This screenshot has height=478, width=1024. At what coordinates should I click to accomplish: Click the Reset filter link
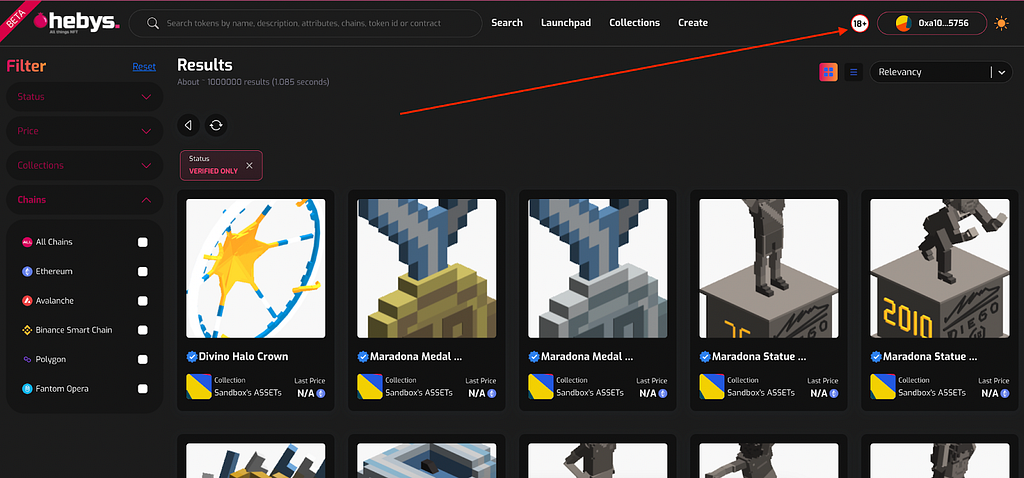144,67
